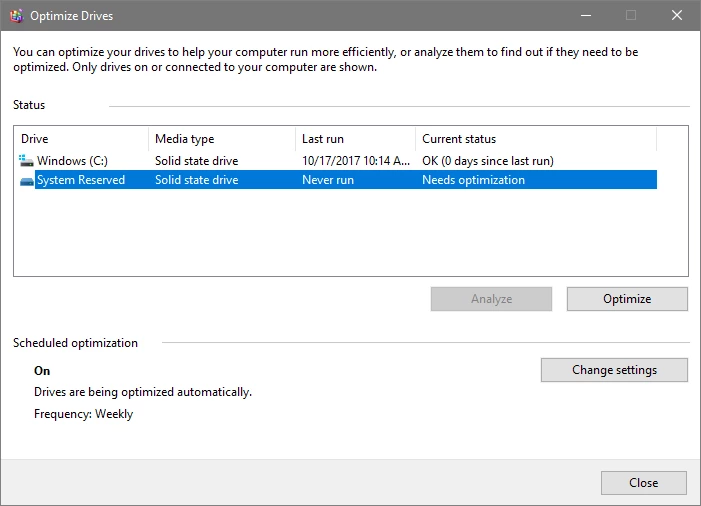Sort by the Media type column header
This screenshot has height=506, width=701.
(222, 139)
